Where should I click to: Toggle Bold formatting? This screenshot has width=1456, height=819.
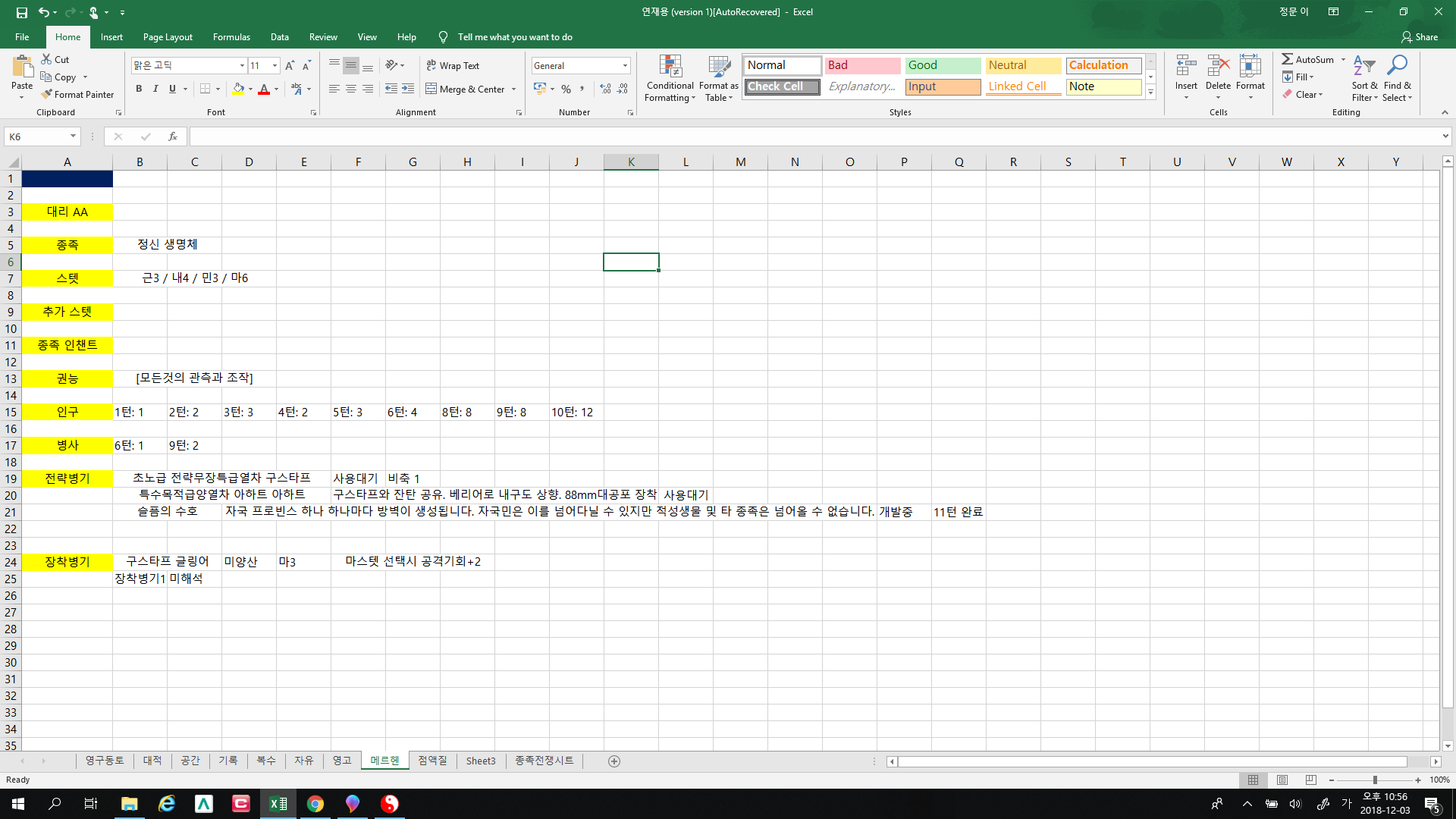[139, 89]
